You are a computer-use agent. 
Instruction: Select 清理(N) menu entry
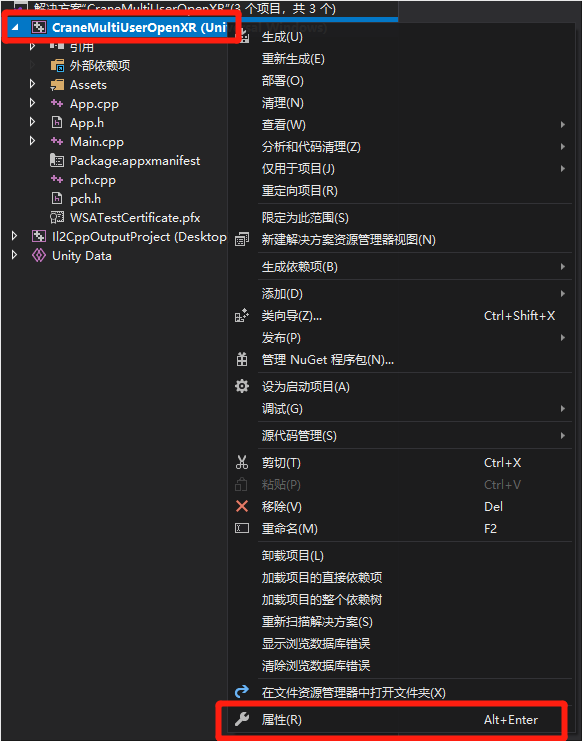coord(282,103)
